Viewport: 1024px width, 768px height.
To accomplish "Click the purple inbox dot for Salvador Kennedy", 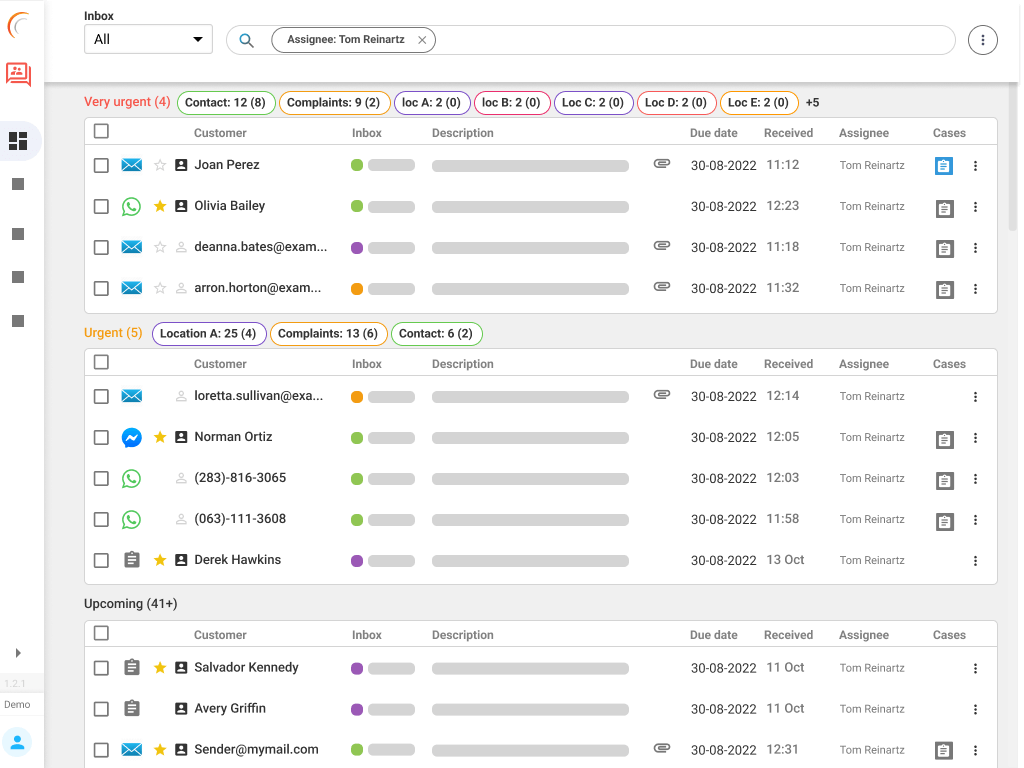I will (x=357, y=668).
